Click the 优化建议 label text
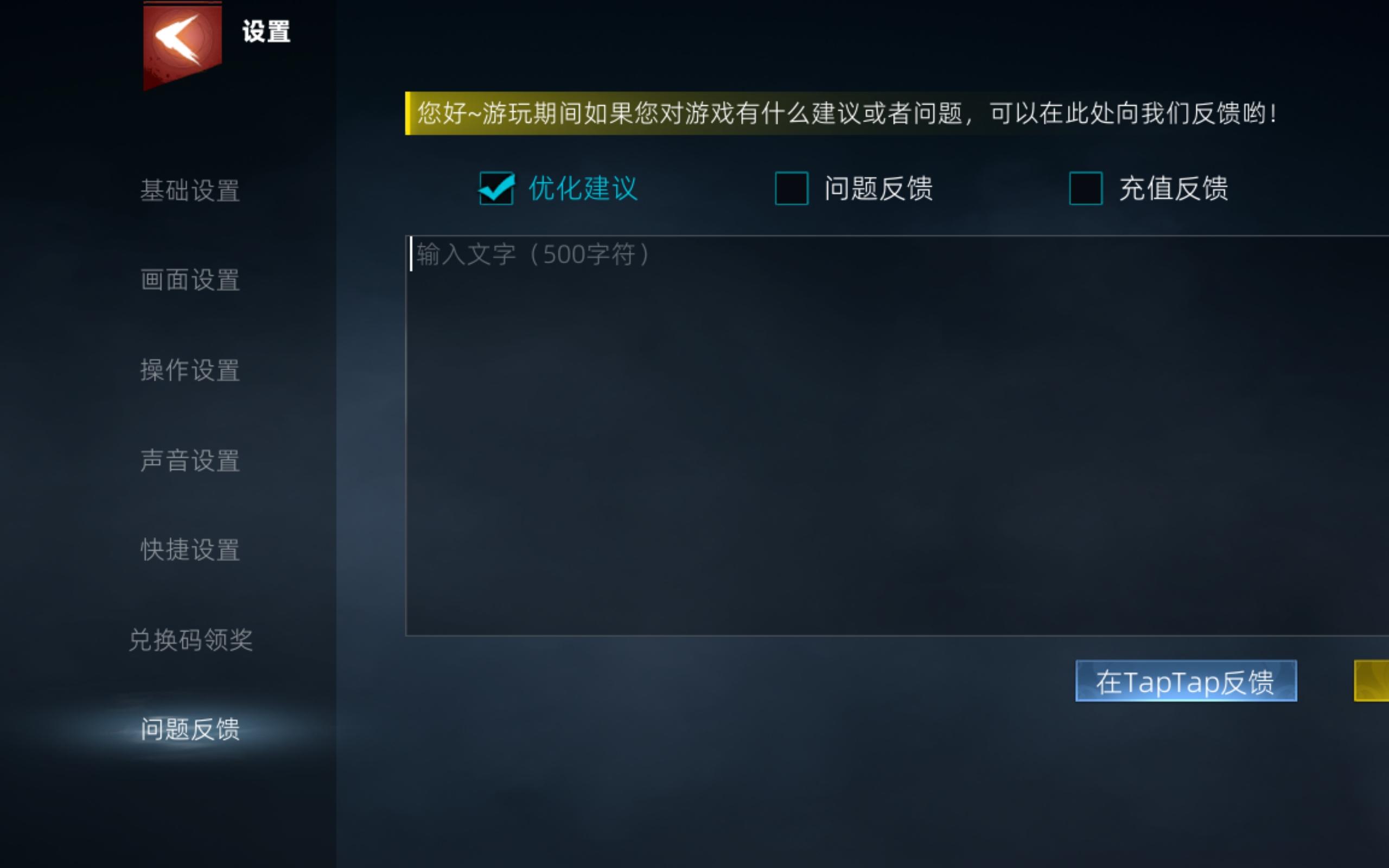This screenshot has height=868, width=1389. point(583,188)
